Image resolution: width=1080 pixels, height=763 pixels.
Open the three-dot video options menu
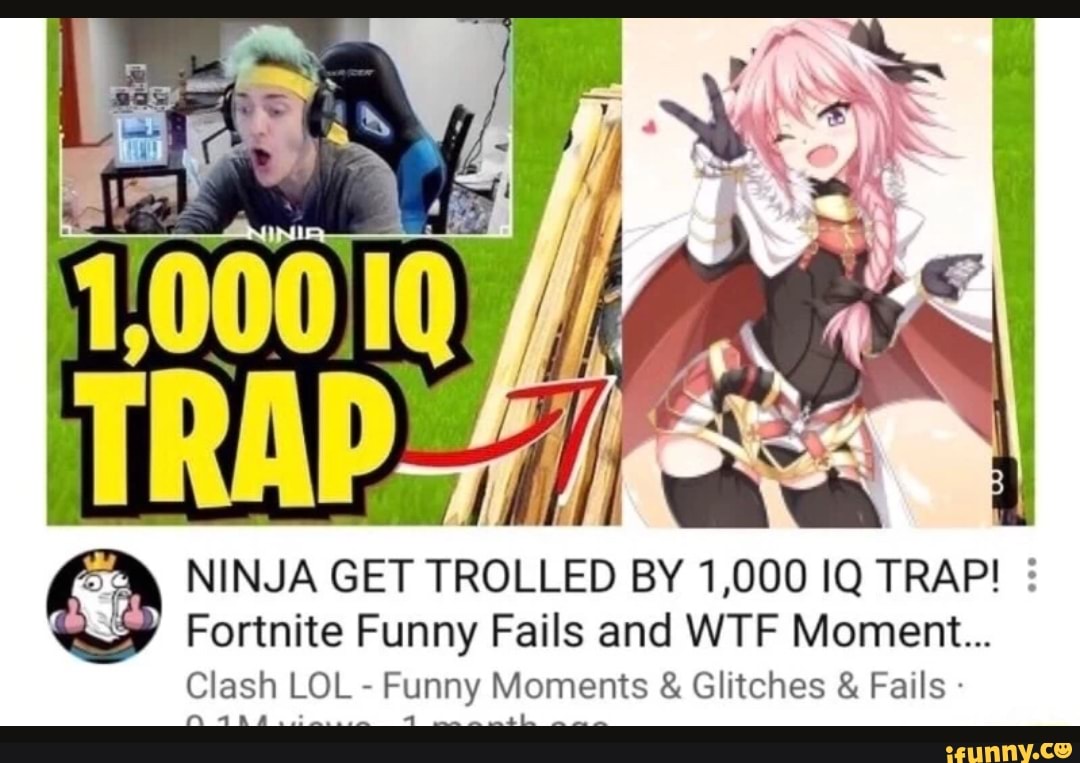tap(1031, 575)
